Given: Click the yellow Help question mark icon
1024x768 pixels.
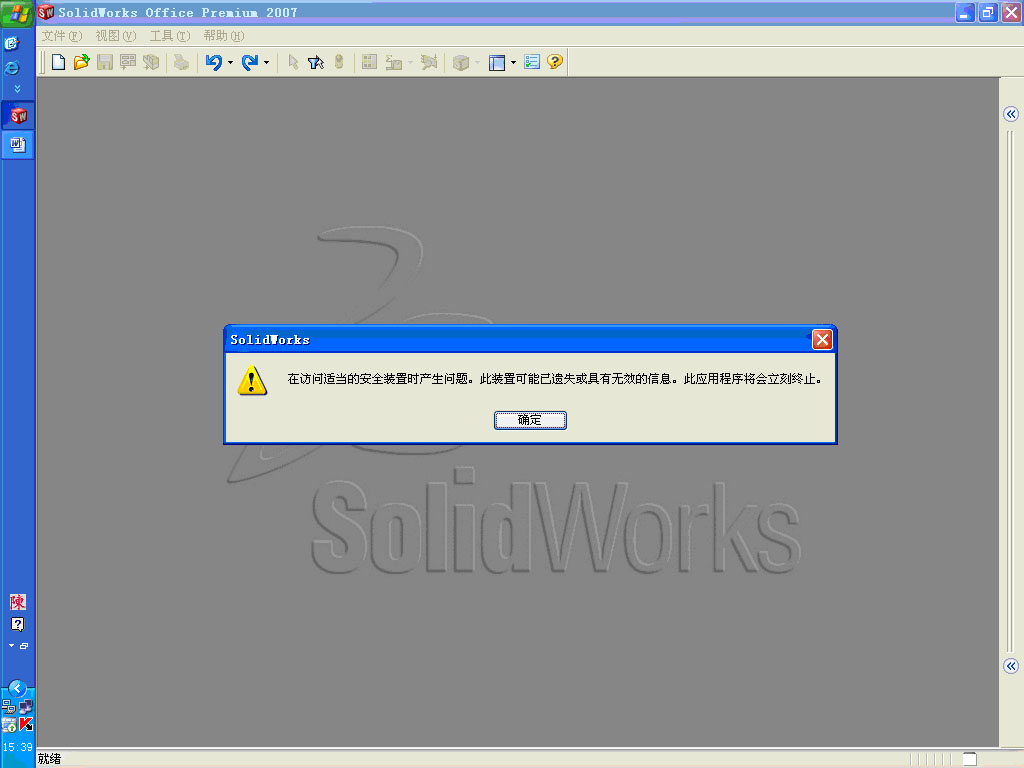Looking at the screenshot, I should 555,62.
